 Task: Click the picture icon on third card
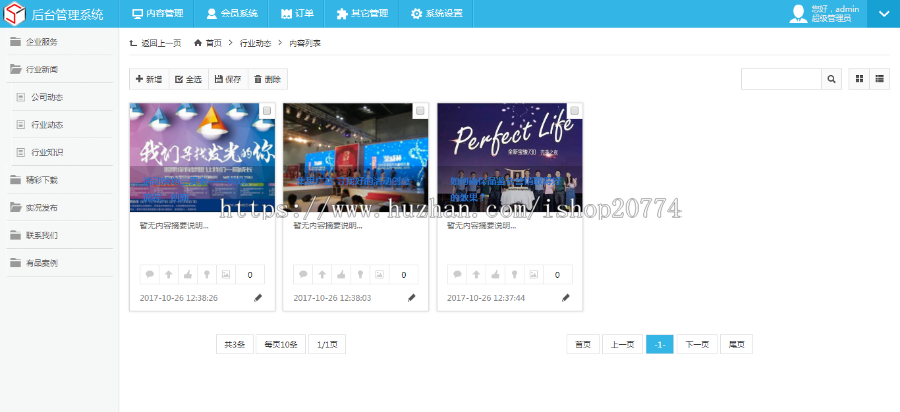pyautogui.click(x=533, y=274)
